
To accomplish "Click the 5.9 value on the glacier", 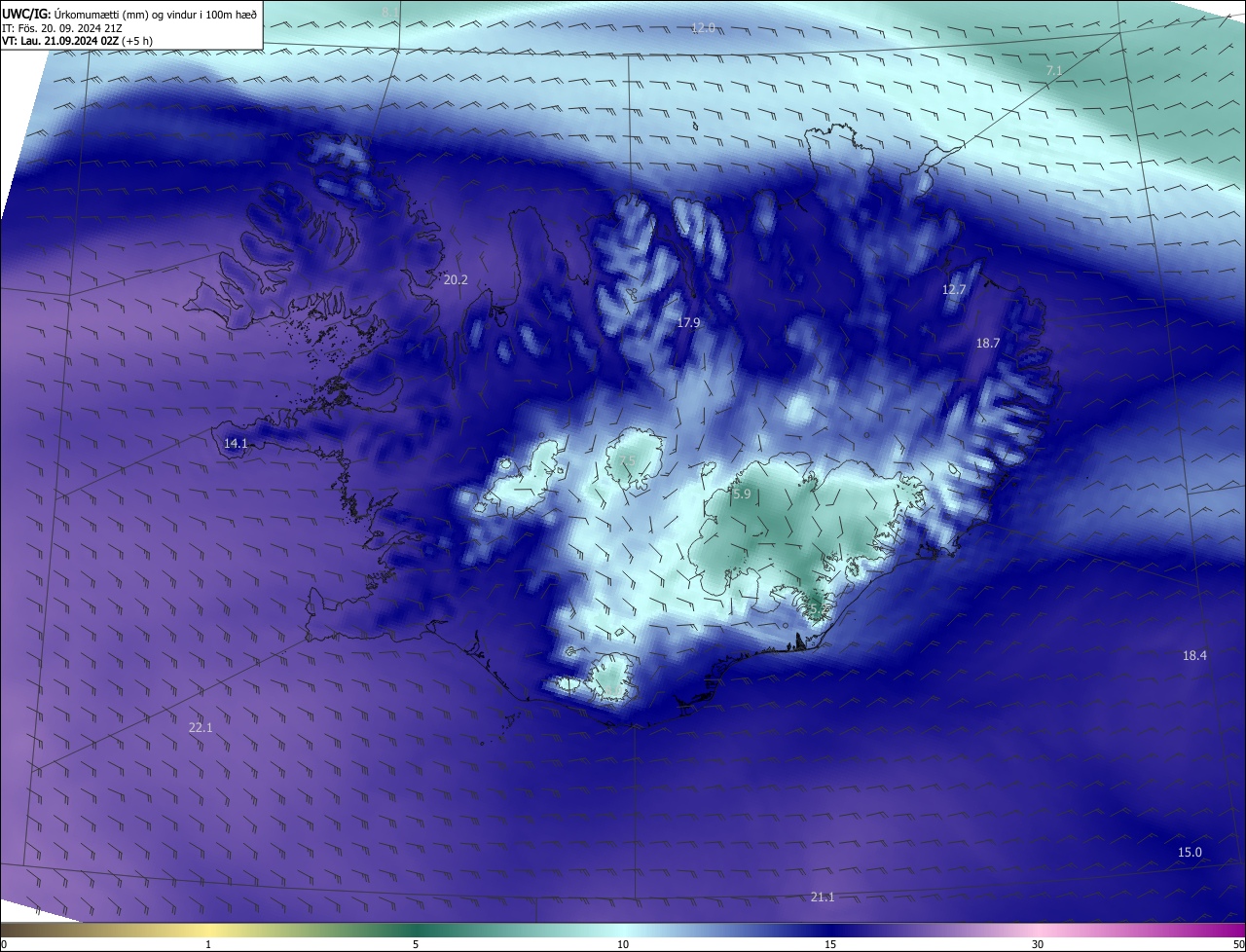I will [742, 494].
